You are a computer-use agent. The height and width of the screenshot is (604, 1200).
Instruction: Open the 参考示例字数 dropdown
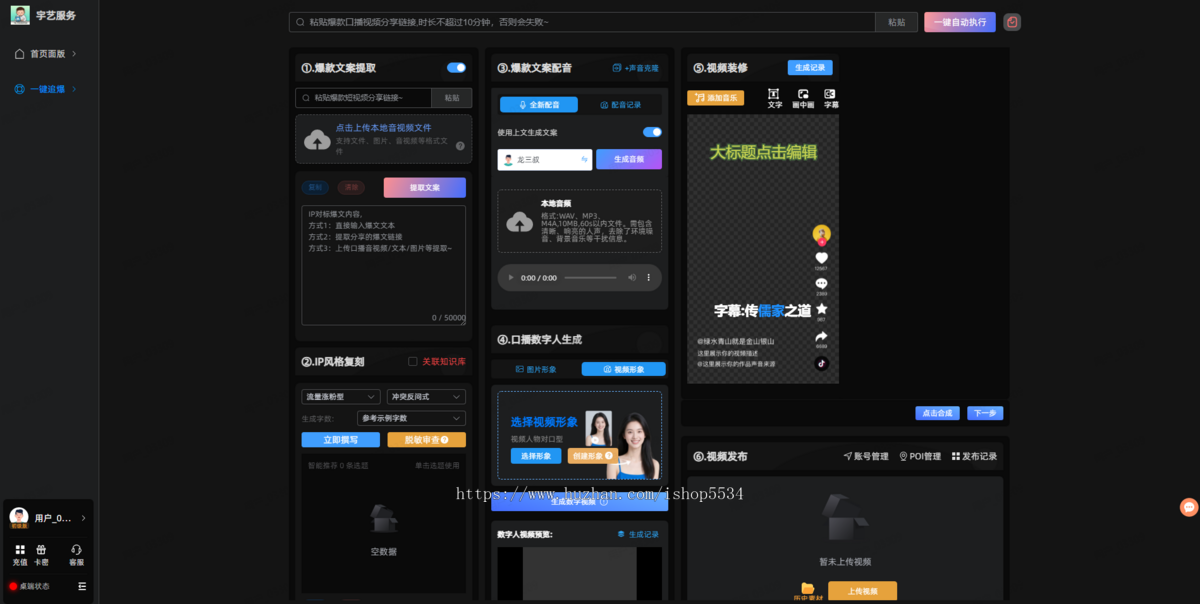tap(411, 418)
